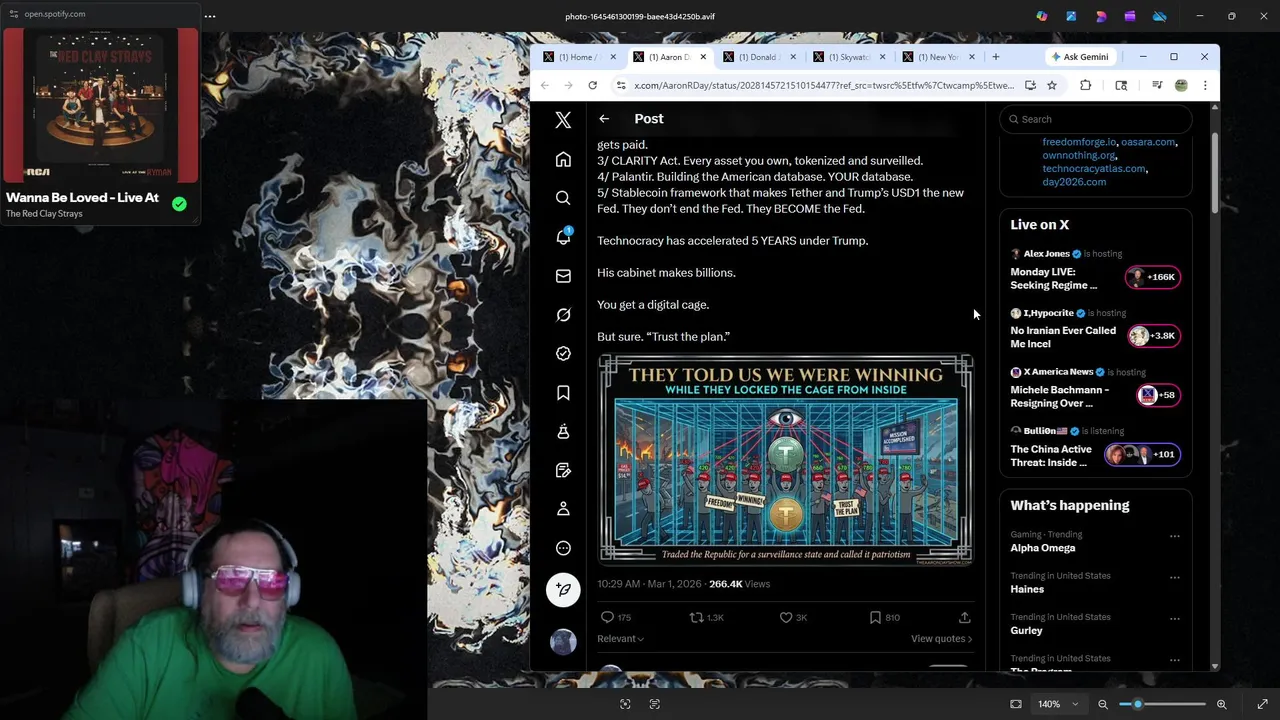The height and width of the screenshot is (720, 1280).
Task: Open Michele Bachmann live space +58
Action: point(1096,390)
